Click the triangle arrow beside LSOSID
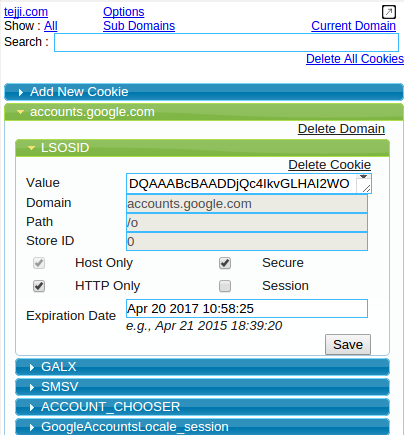Viewport: 404px width, 435px height. point(31,148)
